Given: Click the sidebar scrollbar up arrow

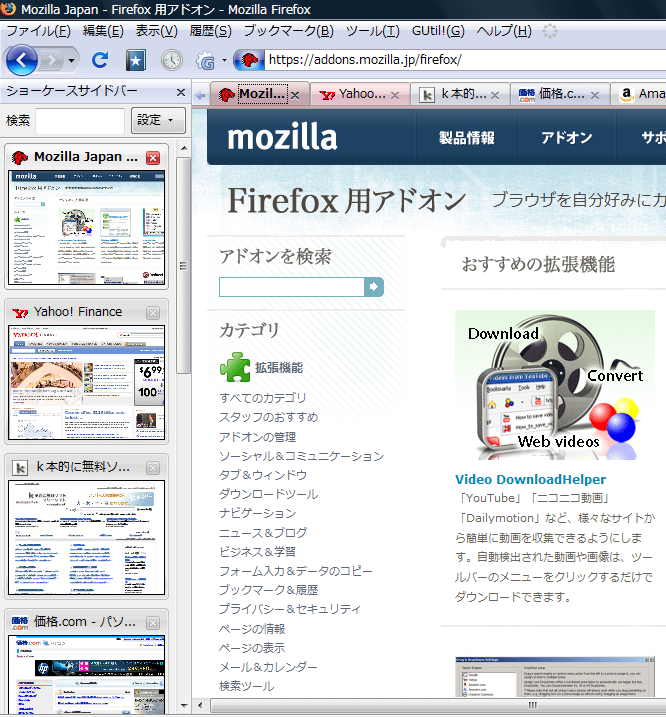Looking at the screenshot, I should click(184, 148).
